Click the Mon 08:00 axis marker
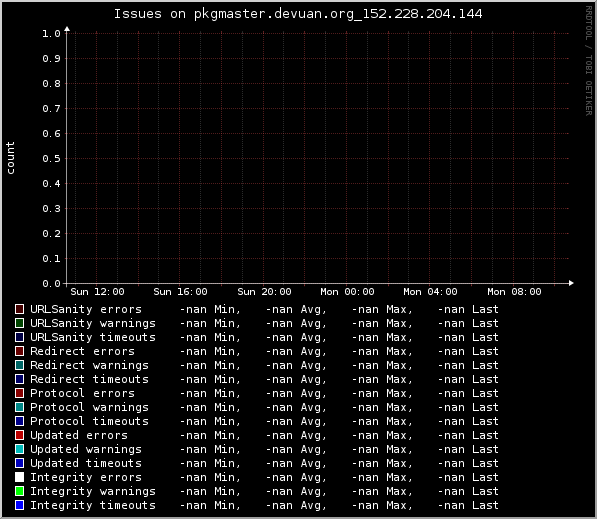The height and width of the screenshot is (519, 597). pyautogui.click(x=514, y=292)
